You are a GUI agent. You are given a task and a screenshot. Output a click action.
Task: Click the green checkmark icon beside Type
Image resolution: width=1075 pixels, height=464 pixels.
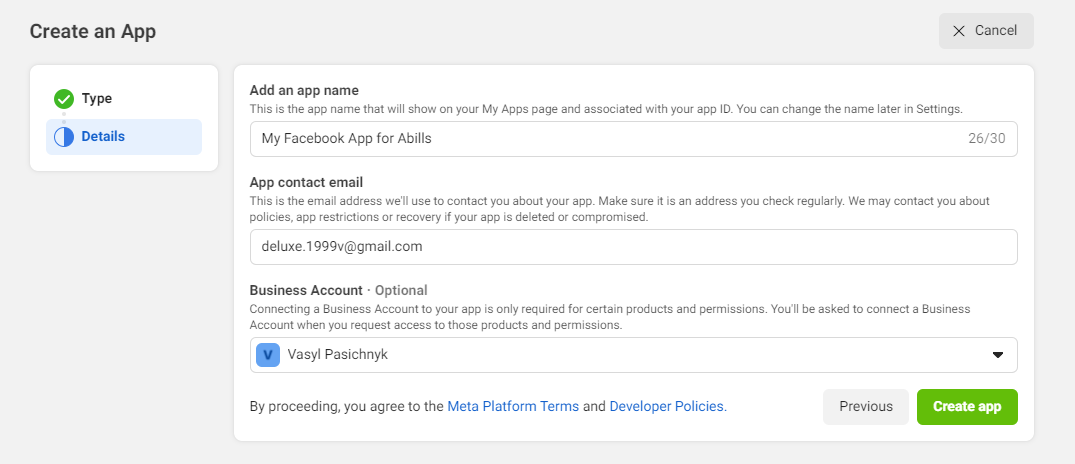click(64, 99)
